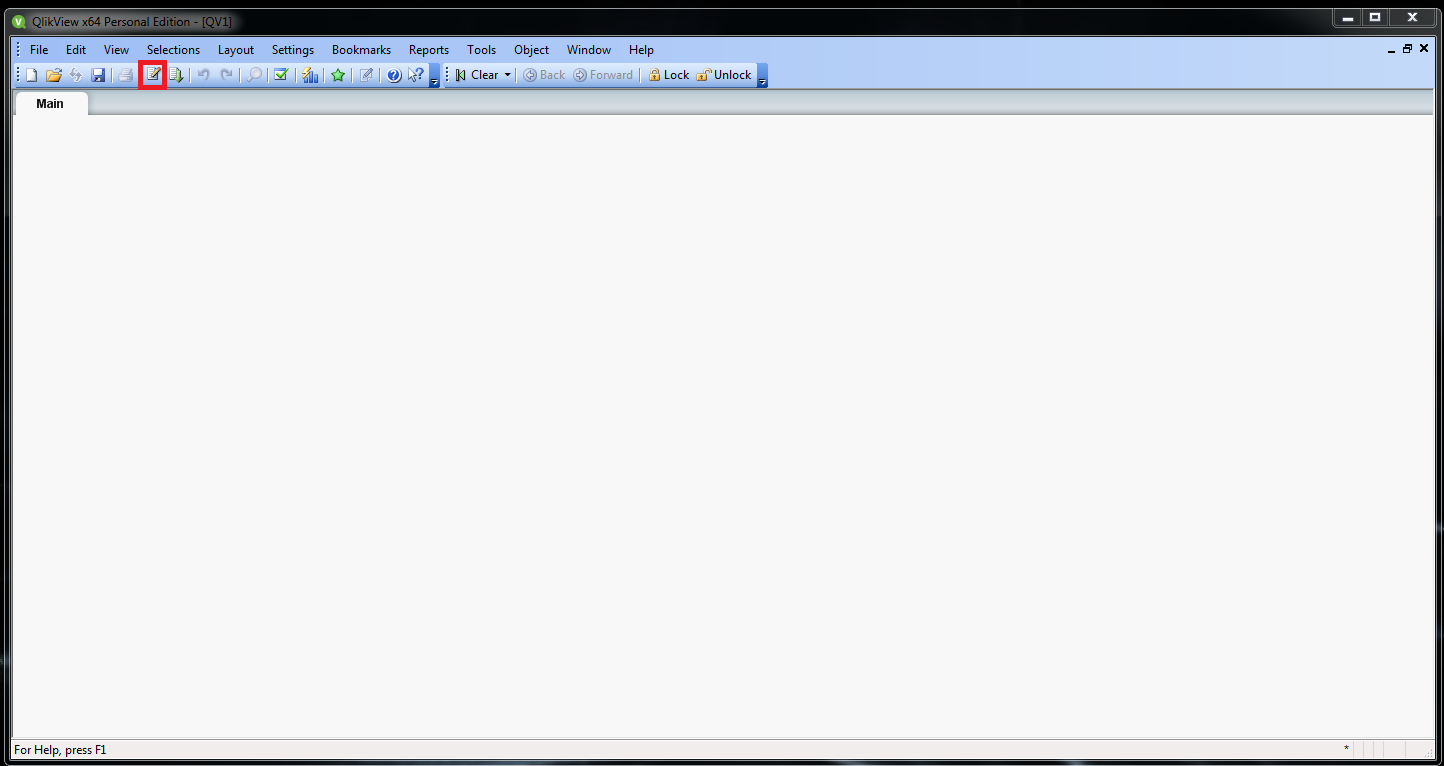Viewport: 1444px width, 766px height.
Task: Open the Object menu
Action: pyautogui.click(x=531, y=50)
